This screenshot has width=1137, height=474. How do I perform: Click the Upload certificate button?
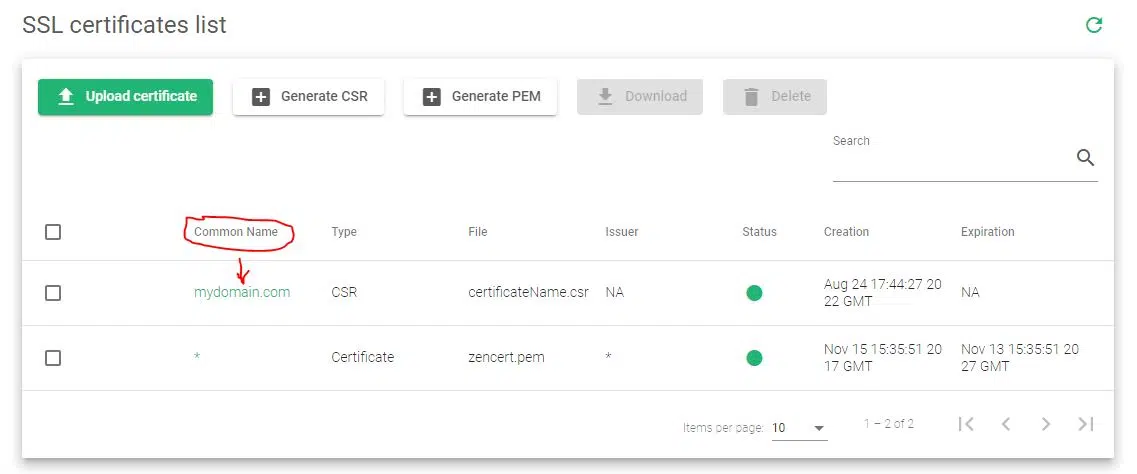(126, 97)
